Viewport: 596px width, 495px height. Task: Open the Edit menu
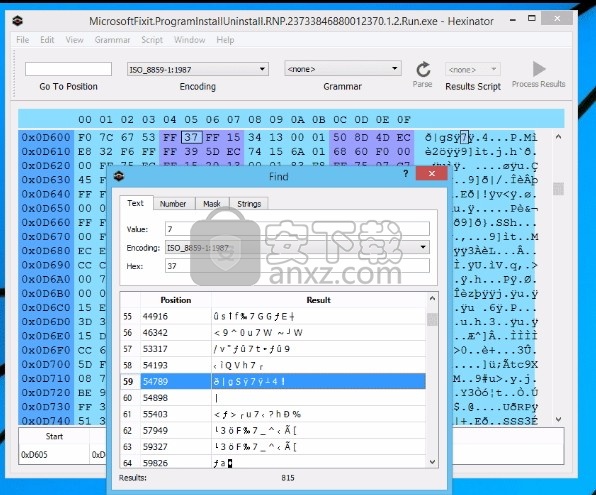[x=47, y=40]
